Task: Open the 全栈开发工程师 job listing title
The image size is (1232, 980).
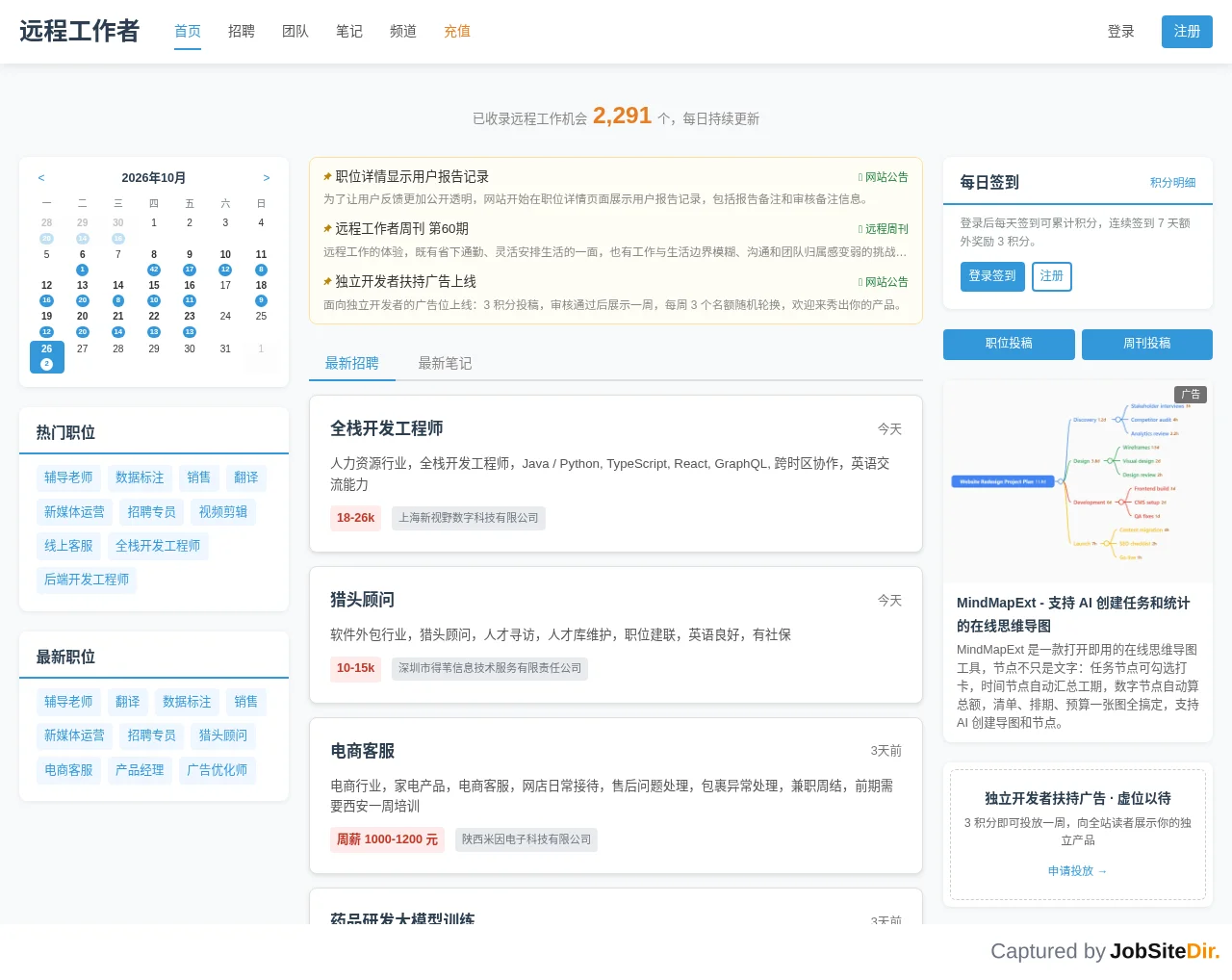Action: [387, 428]
